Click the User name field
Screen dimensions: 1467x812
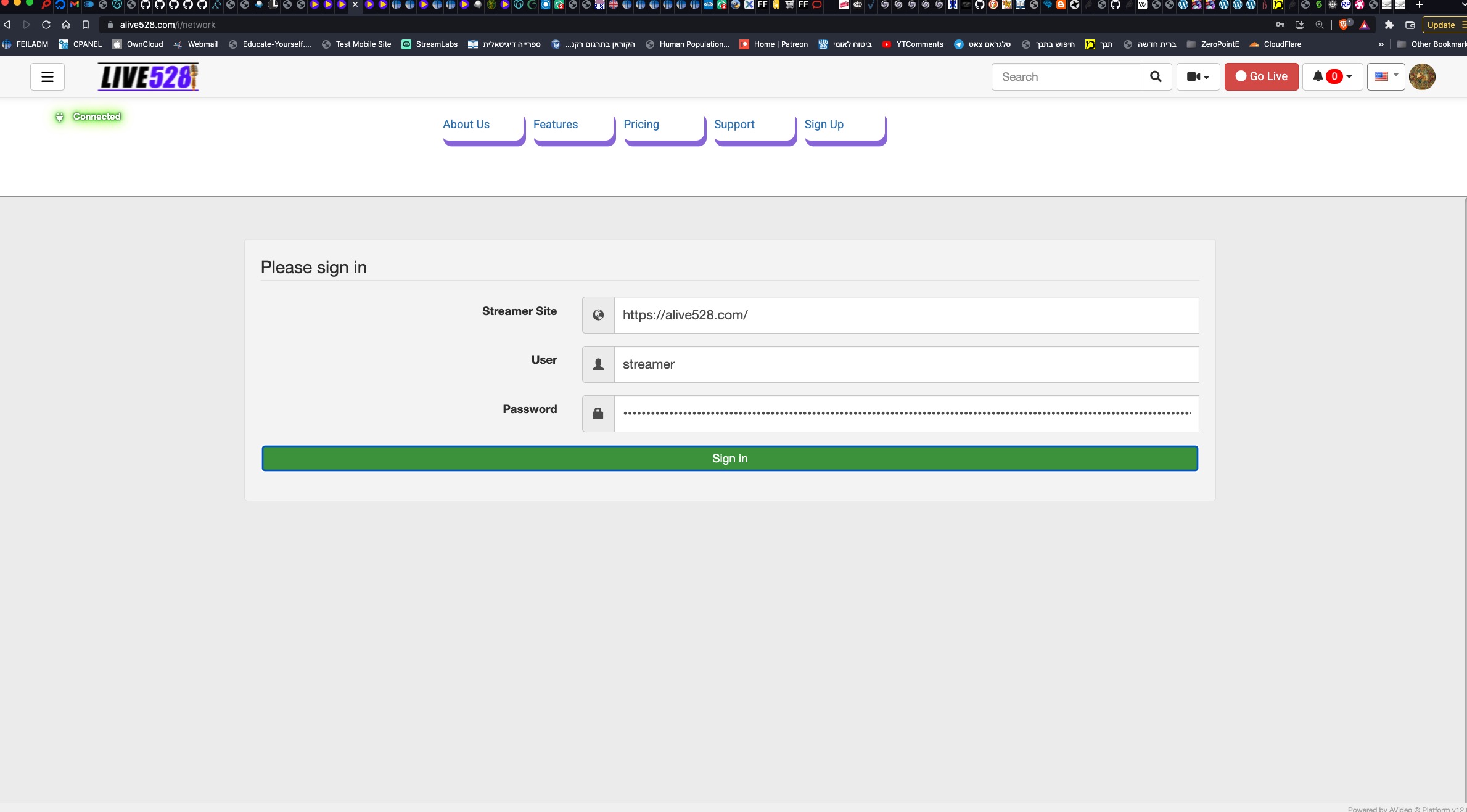point(906,364)
